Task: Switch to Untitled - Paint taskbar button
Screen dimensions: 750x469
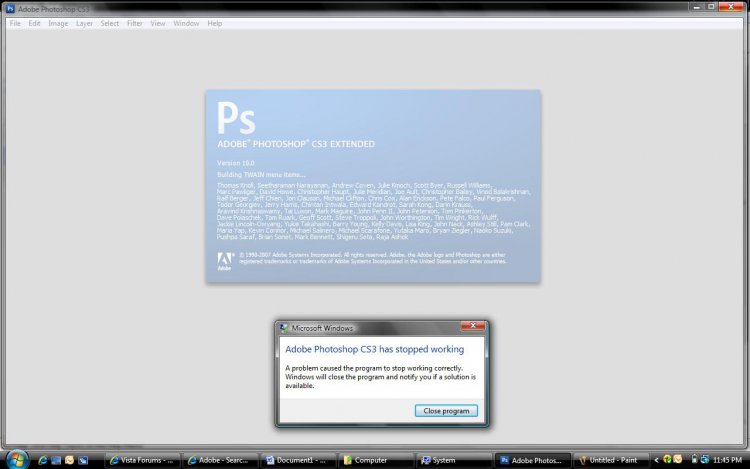Action: 610,460
